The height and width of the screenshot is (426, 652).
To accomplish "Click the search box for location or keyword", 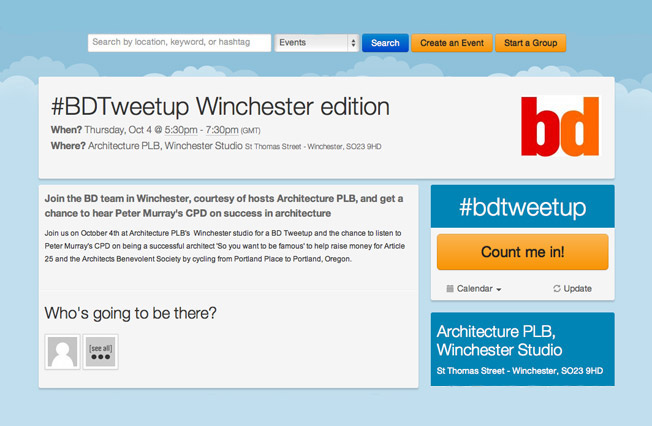I will (179, 43).
